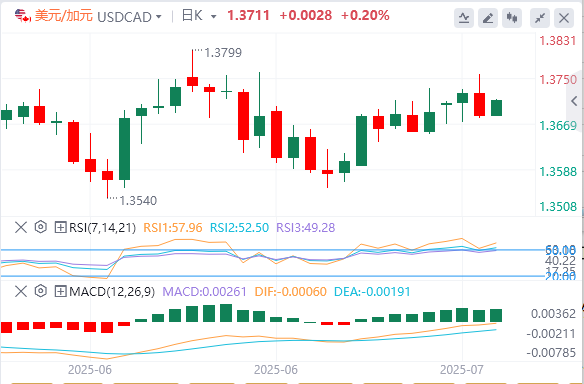The height and width of the screenshot is (384, 584).
Task: Click the US/Canada flag pair icon
Action: click(x=23, y=16)
